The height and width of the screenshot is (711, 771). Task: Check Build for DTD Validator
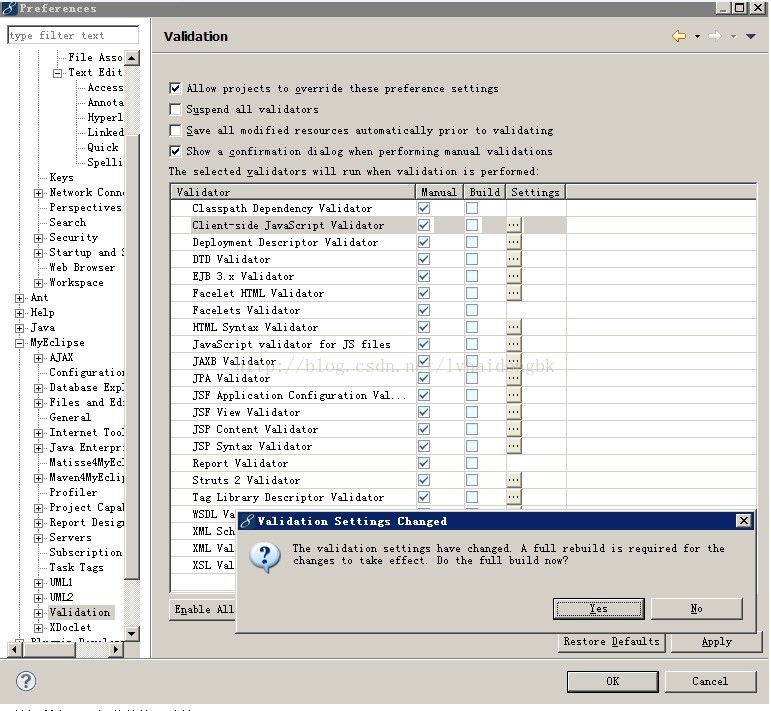[x=472, y=259]
